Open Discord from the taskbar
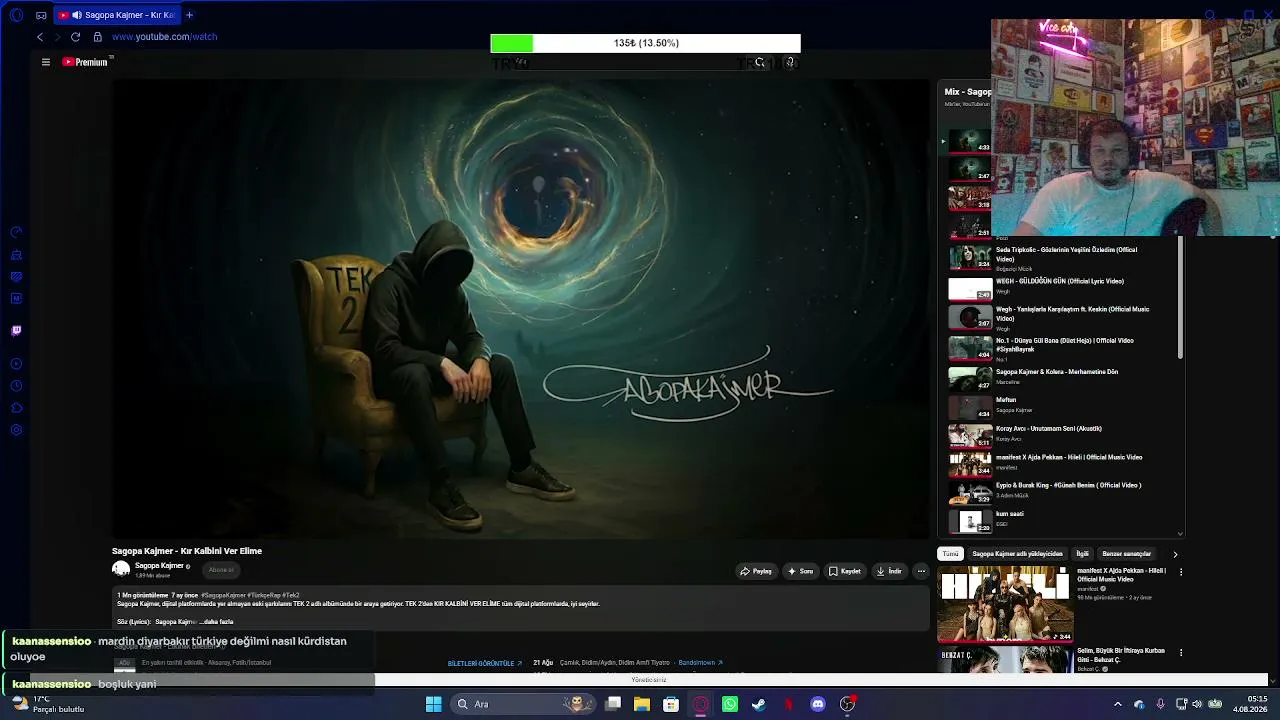This screenshot has height=720, width=1280. (818, 704)
